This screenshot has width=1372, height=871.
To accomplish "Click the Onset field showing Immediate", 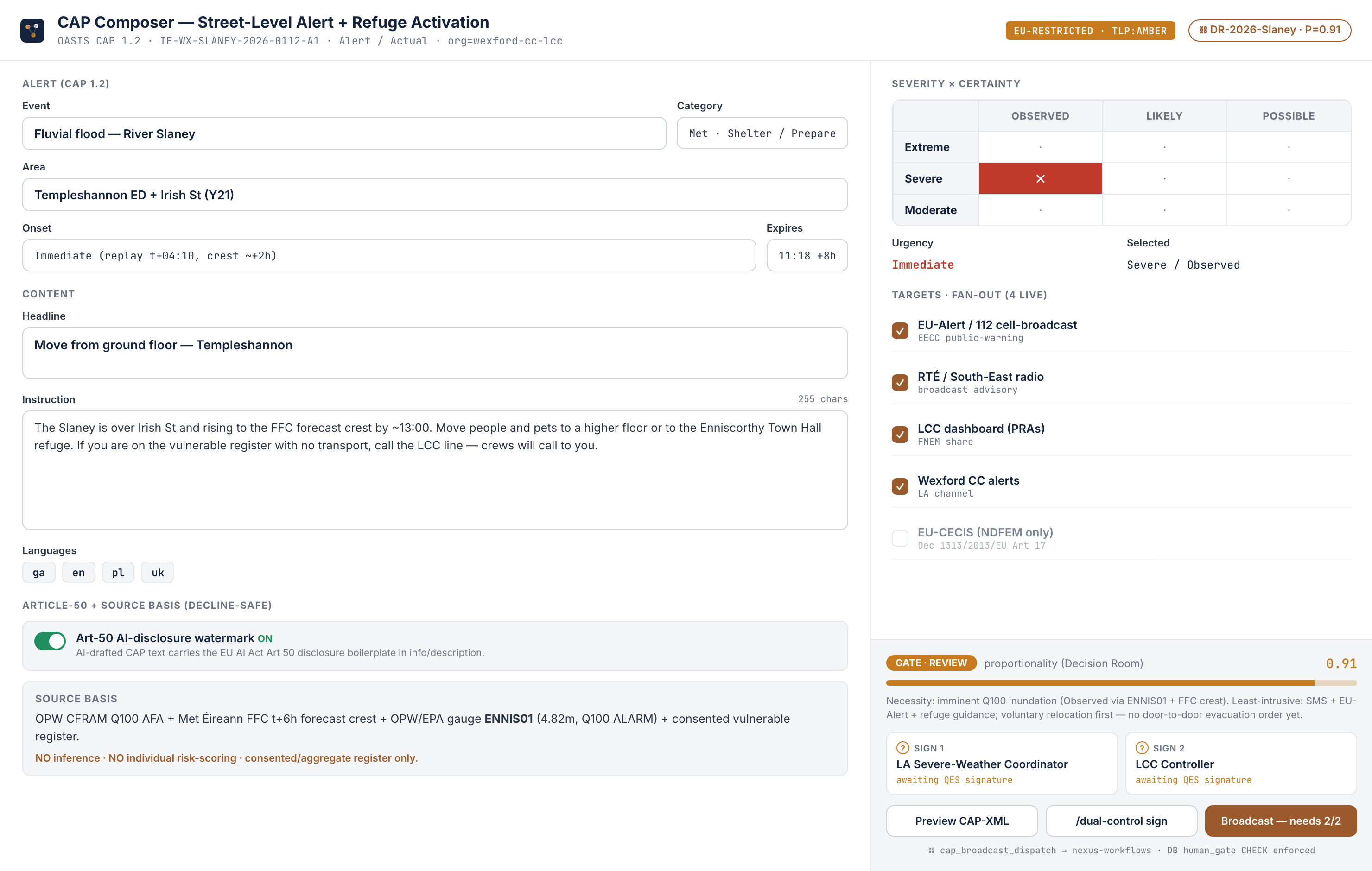I will click(x=389, y=255).
